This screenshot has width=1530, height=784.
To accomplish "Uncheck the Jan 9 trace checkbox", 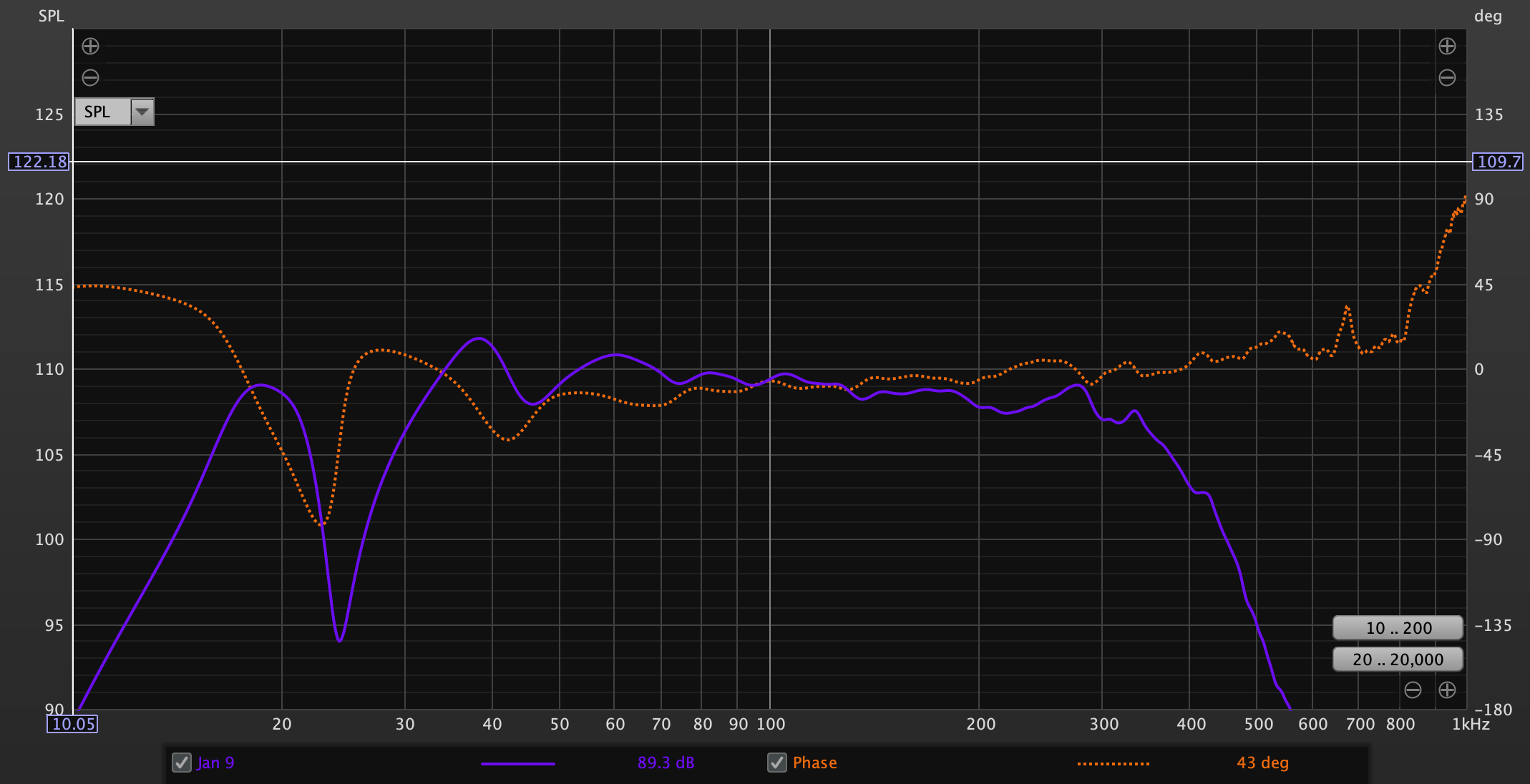I will (x=182, y=763).
